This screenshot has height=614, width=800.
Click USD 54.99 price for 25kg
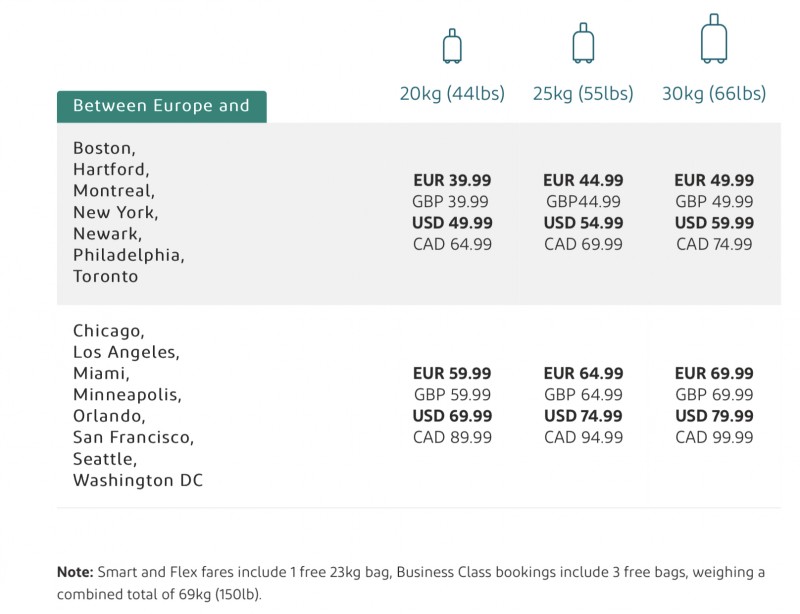[583, 223]
